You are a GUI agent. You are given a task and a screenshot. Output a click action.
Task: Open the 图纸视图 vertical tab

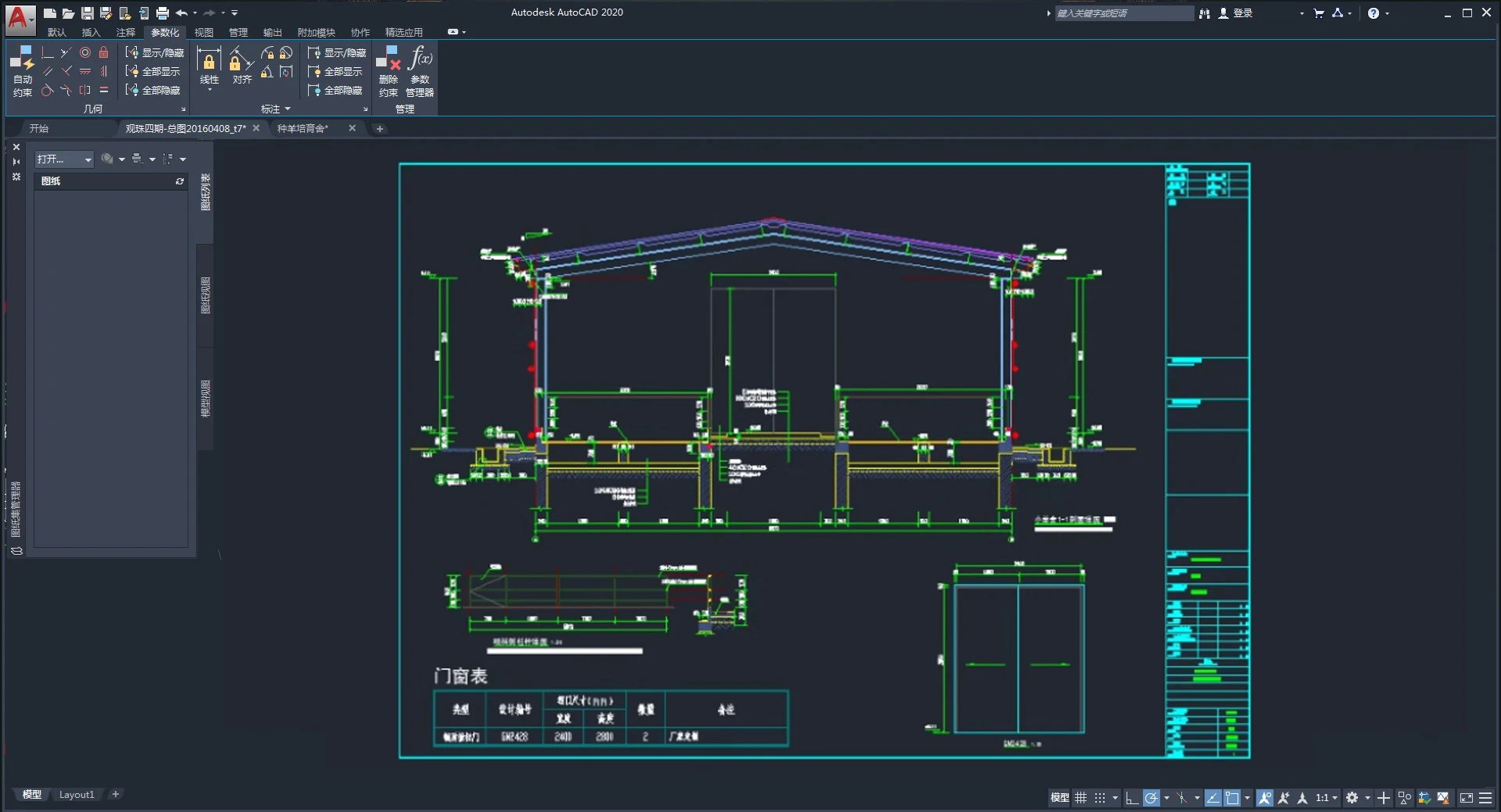(206, 295)
